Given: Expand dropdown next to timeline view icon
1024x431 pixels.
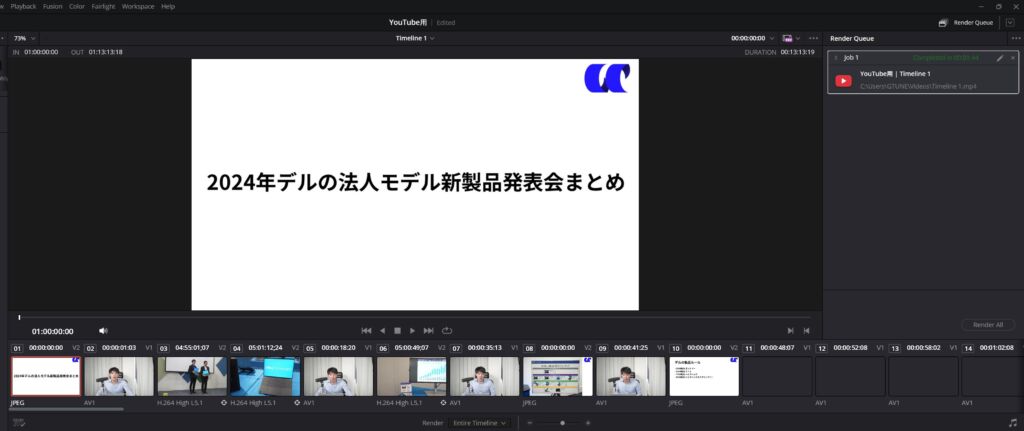Looking at the screenshot, I should 798,39.
